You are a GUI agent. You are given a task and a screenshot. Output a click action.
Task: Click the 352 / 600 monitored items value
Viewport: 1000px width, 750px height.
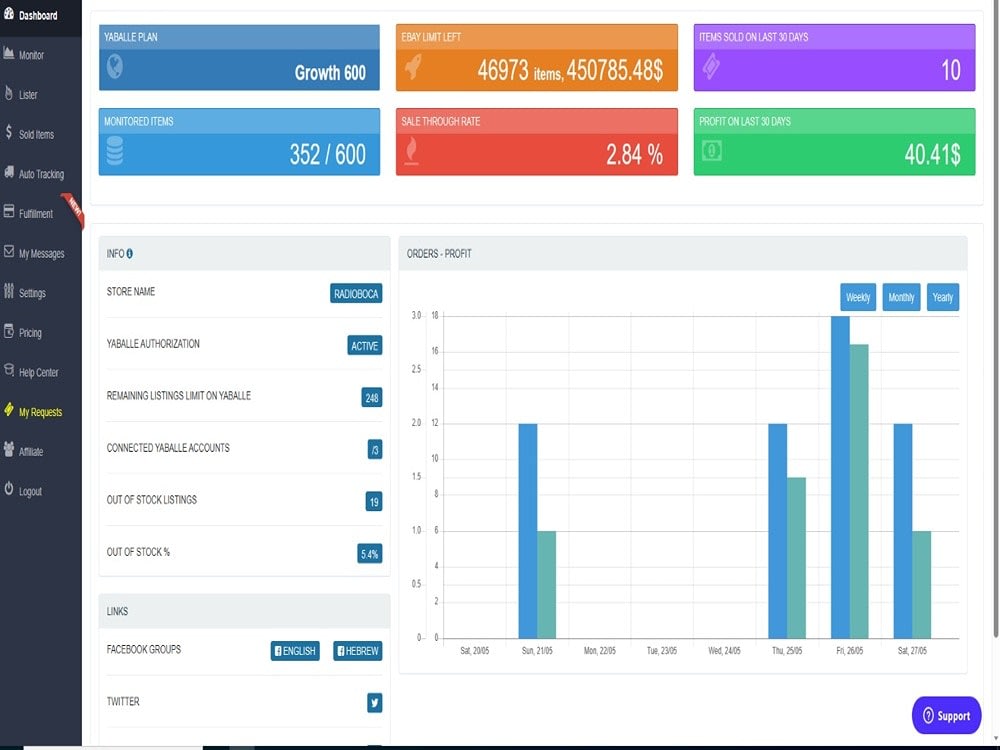[328, 154]
